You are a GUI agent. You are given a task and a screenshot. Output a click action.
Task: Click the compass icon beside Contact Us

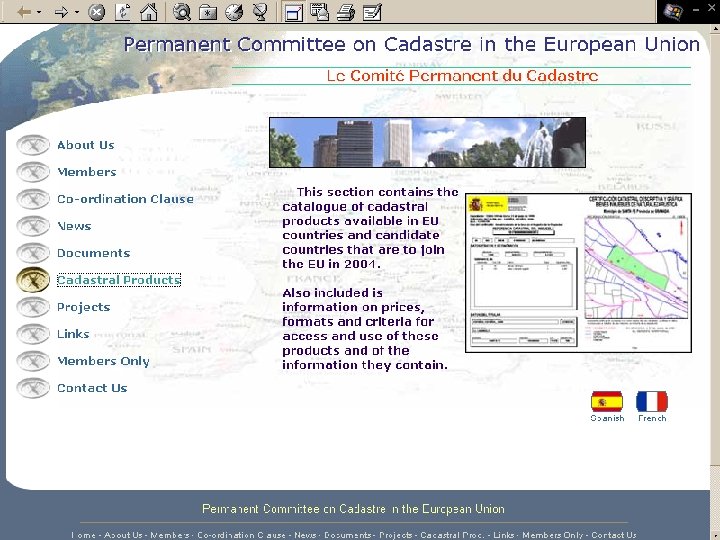[x=33, y=388]
